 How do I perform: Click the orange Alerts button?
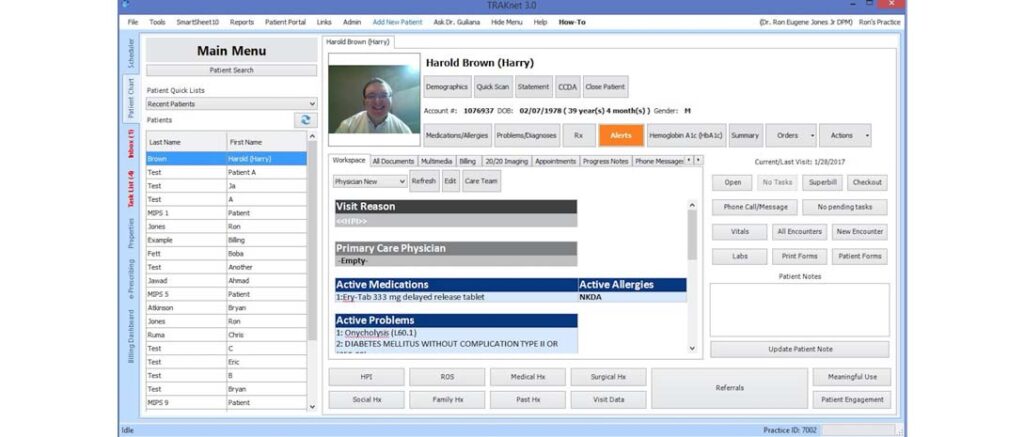pos(621,135)
